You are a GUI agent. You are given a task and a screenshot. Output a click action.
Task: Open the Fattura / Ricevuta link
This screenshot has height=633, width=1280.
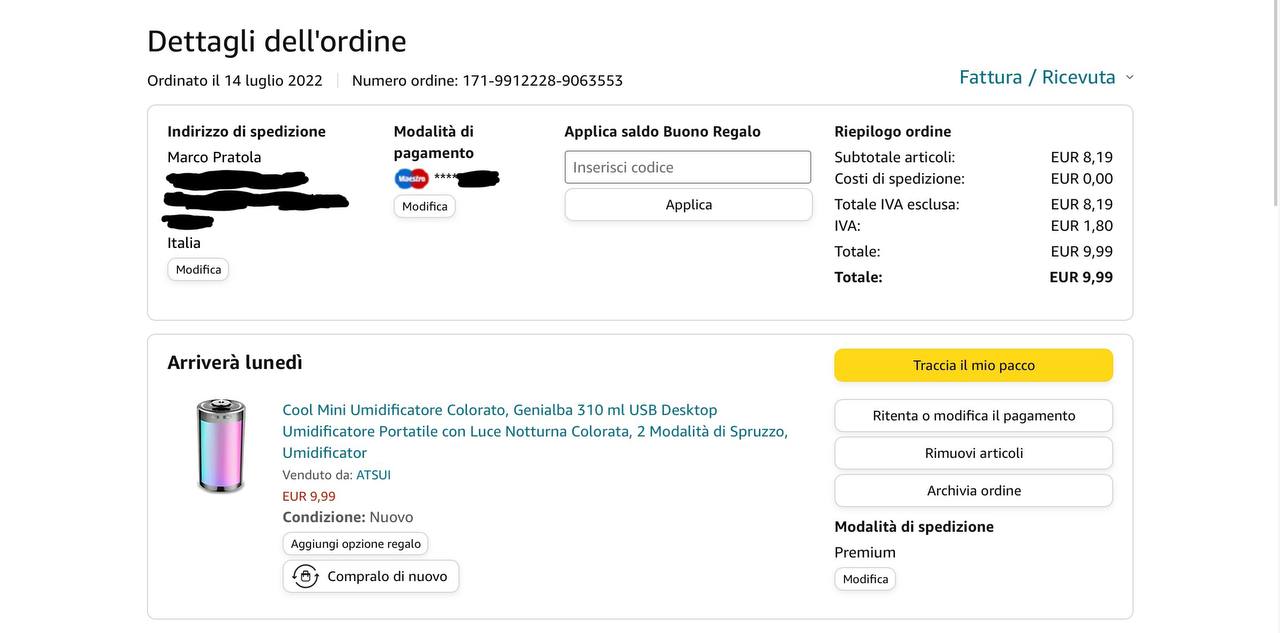click(x=1037, y=77)
